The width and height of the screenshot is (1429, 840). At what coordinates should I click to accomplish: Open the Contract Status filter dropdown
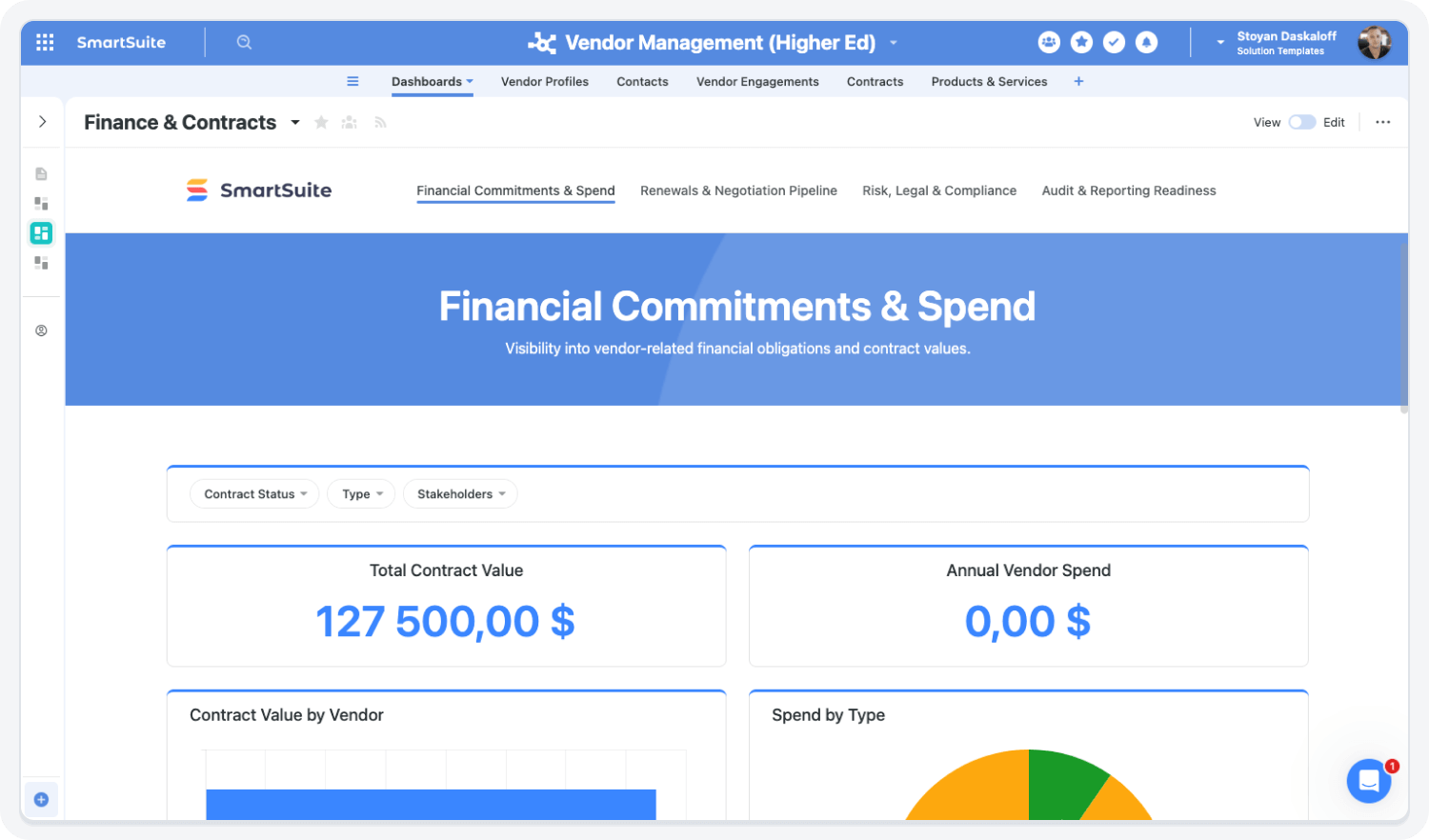click(254, 493)
